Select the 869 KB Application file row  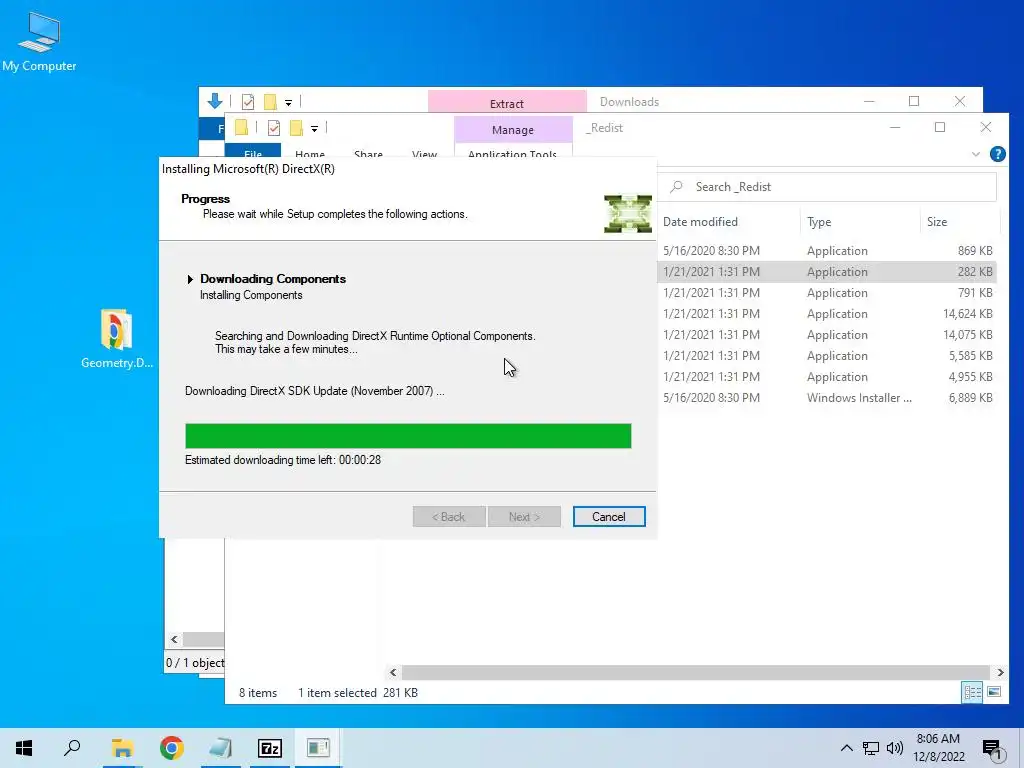point(827,251)
